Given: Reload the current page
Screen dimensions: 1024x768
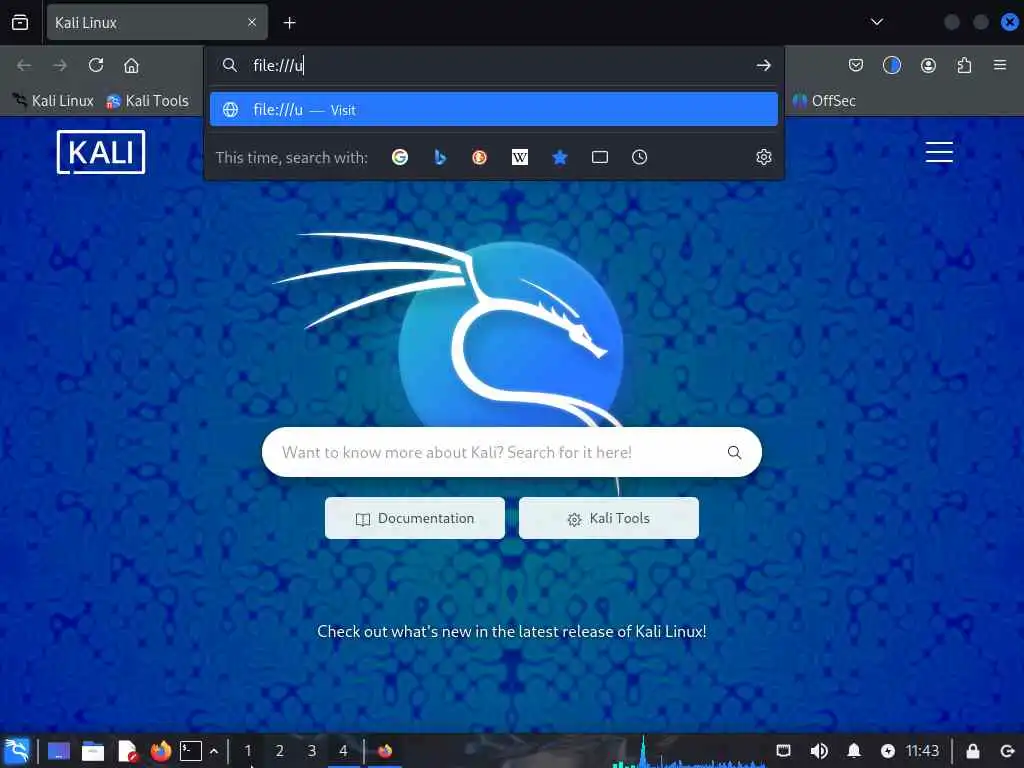Looking at the screenshot, I should point(96,65).
